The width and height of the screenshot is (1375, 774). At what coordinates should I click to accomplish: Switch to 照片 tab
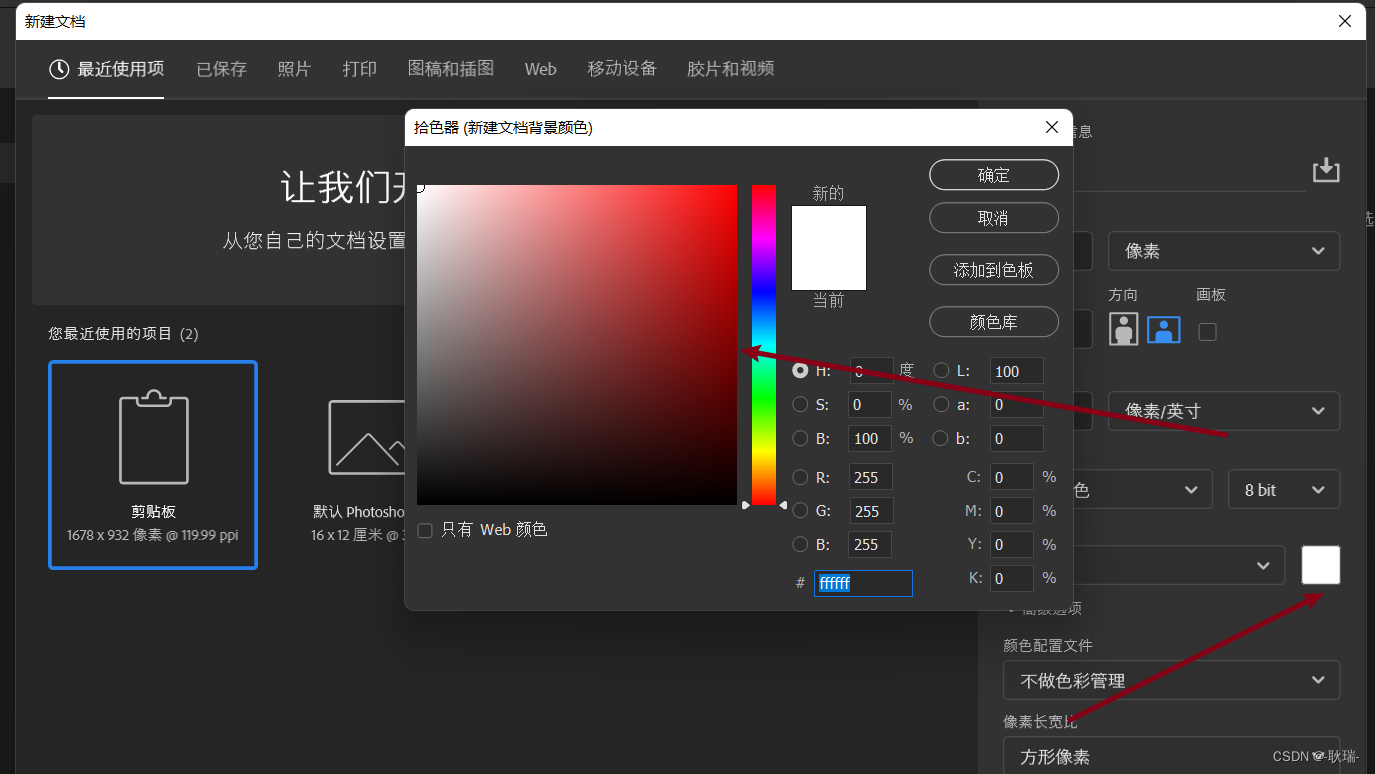[x=294, y=69]
